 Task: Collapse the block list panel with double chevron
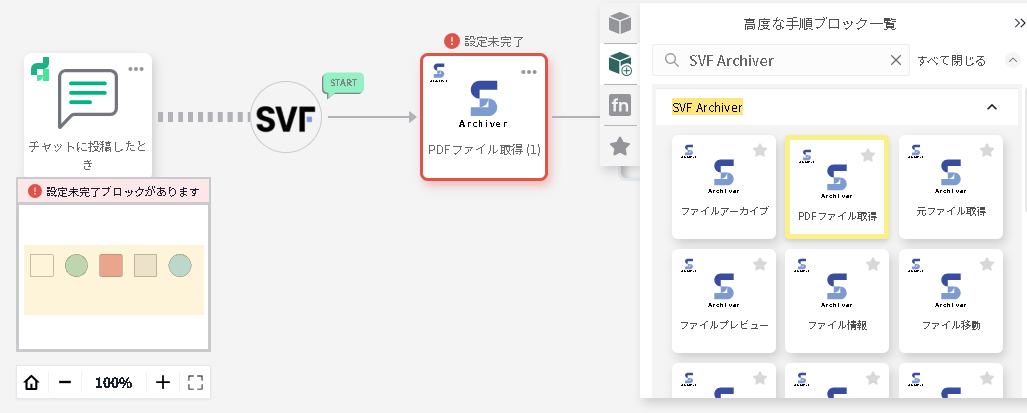[x=1019, y=23]
